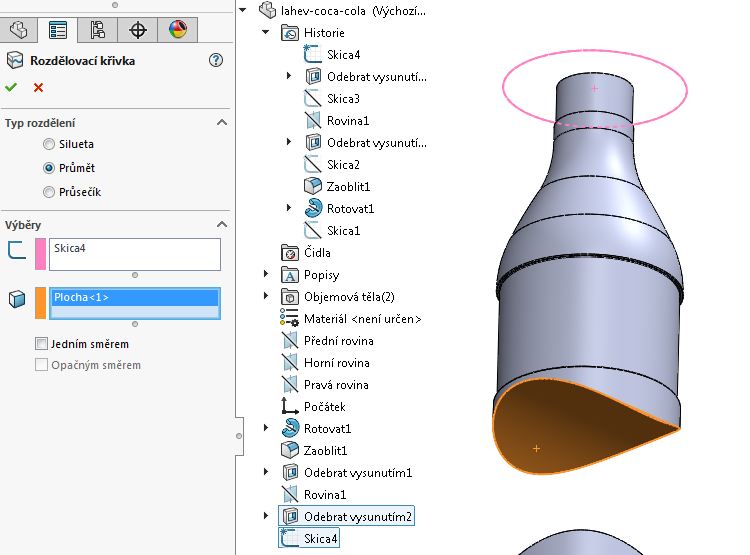
Task: Click the top panel drag handle dot
Action: [x=115, y=5]
